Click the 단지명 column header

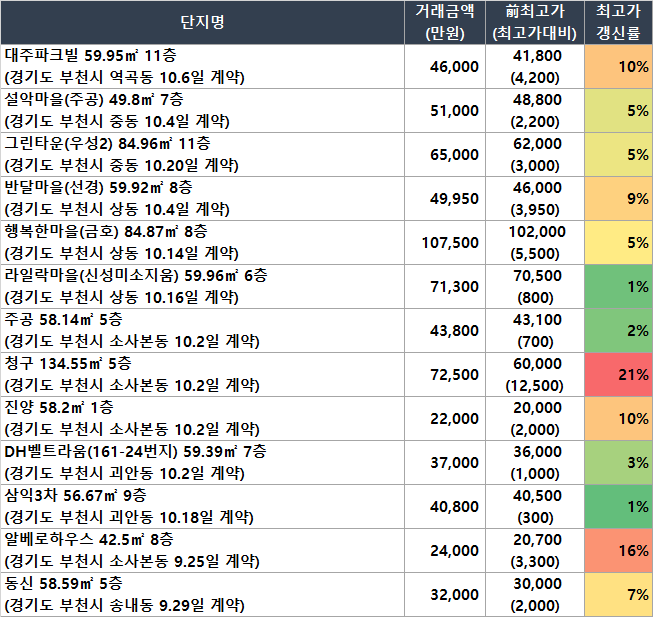(202, 22)
